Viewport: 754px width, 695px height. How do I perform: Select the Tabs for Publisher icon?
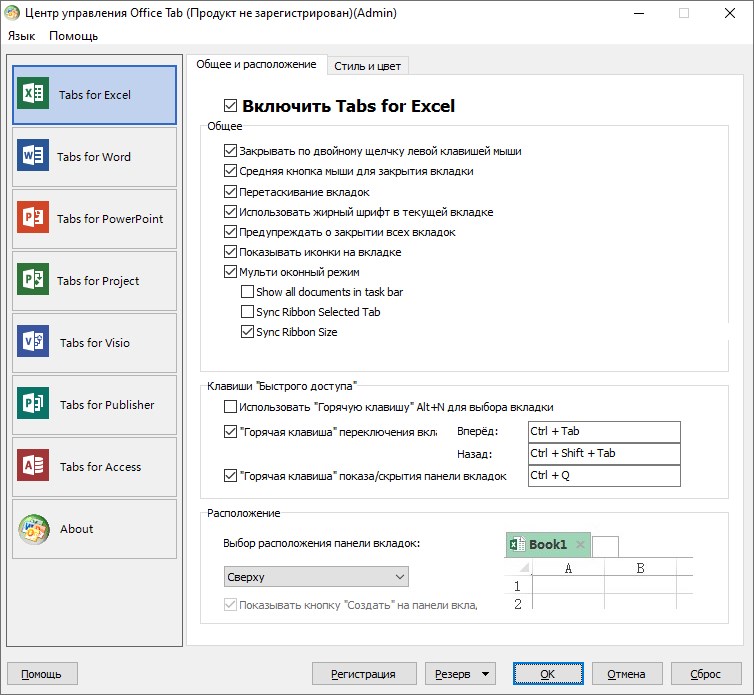pyautogui.click(x=33, y=403)
